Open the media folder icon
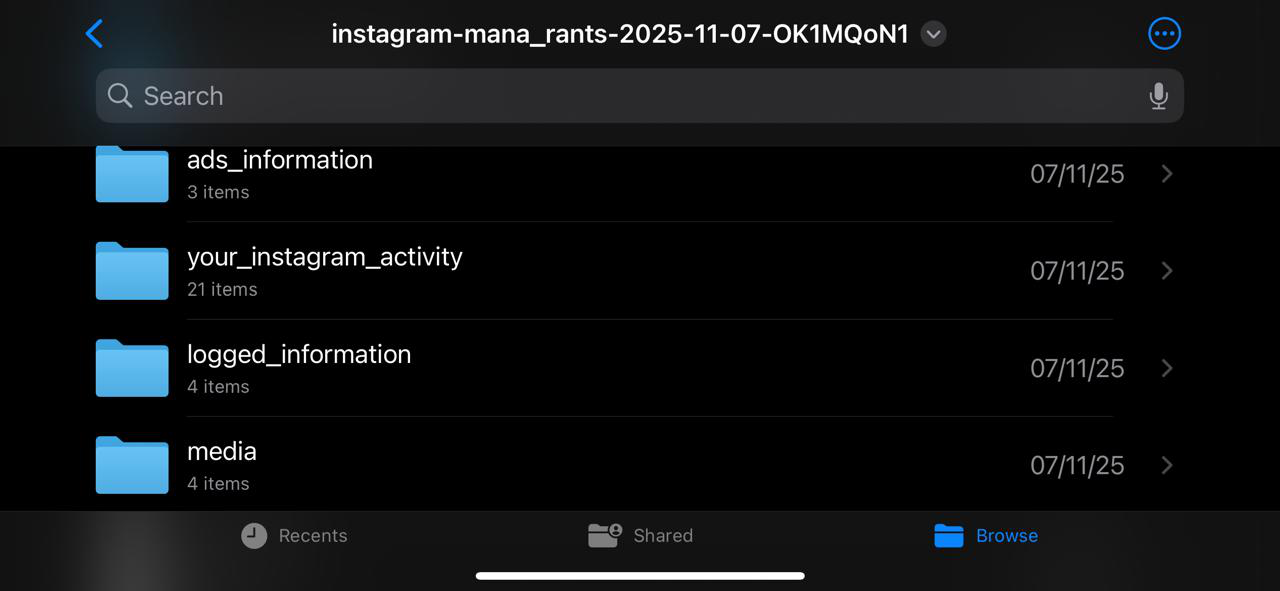Viewport: 1280px width, 591px height. (x=132, y=465)
